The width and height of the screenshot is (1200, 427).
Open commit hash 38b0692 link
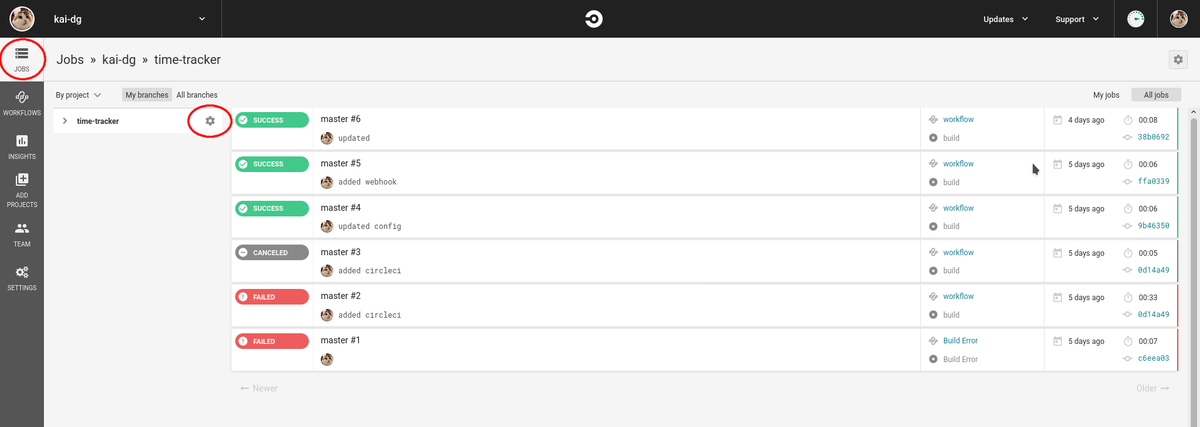1153,137
